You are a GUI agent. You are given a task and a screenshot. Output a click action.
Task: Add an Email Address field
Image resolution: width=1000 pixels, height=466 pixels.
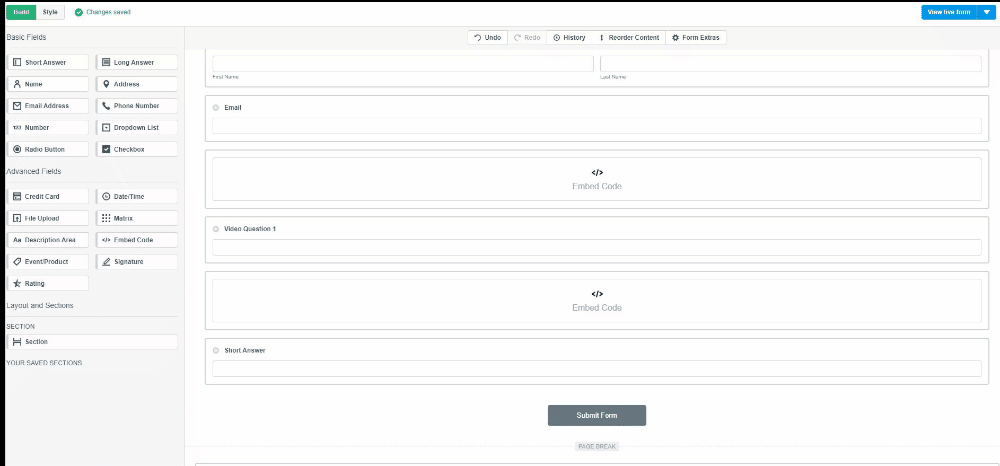(x=47, y=106)
